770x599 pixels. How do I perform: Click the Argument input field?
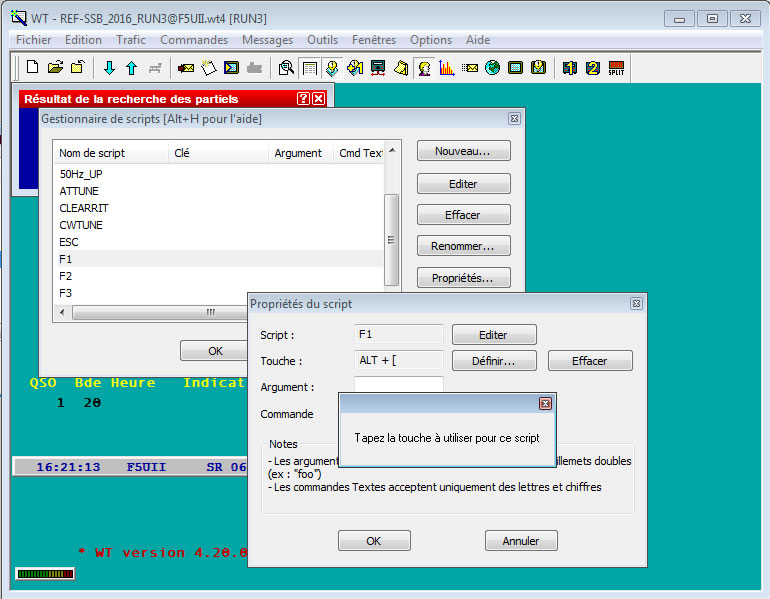click(x=398, y=386)
